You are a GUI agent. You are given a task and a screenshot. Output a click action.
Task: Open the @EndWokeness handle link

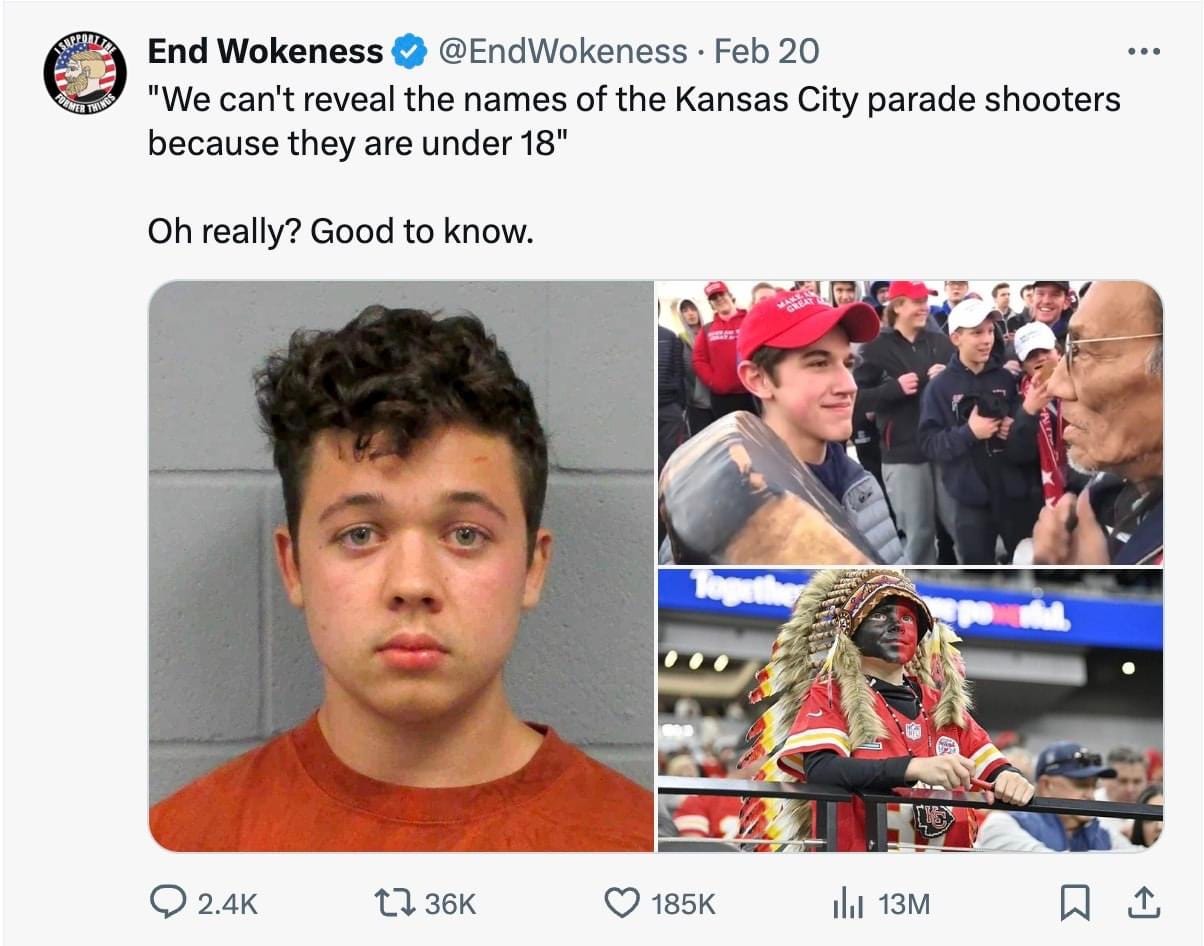point(563,51)
